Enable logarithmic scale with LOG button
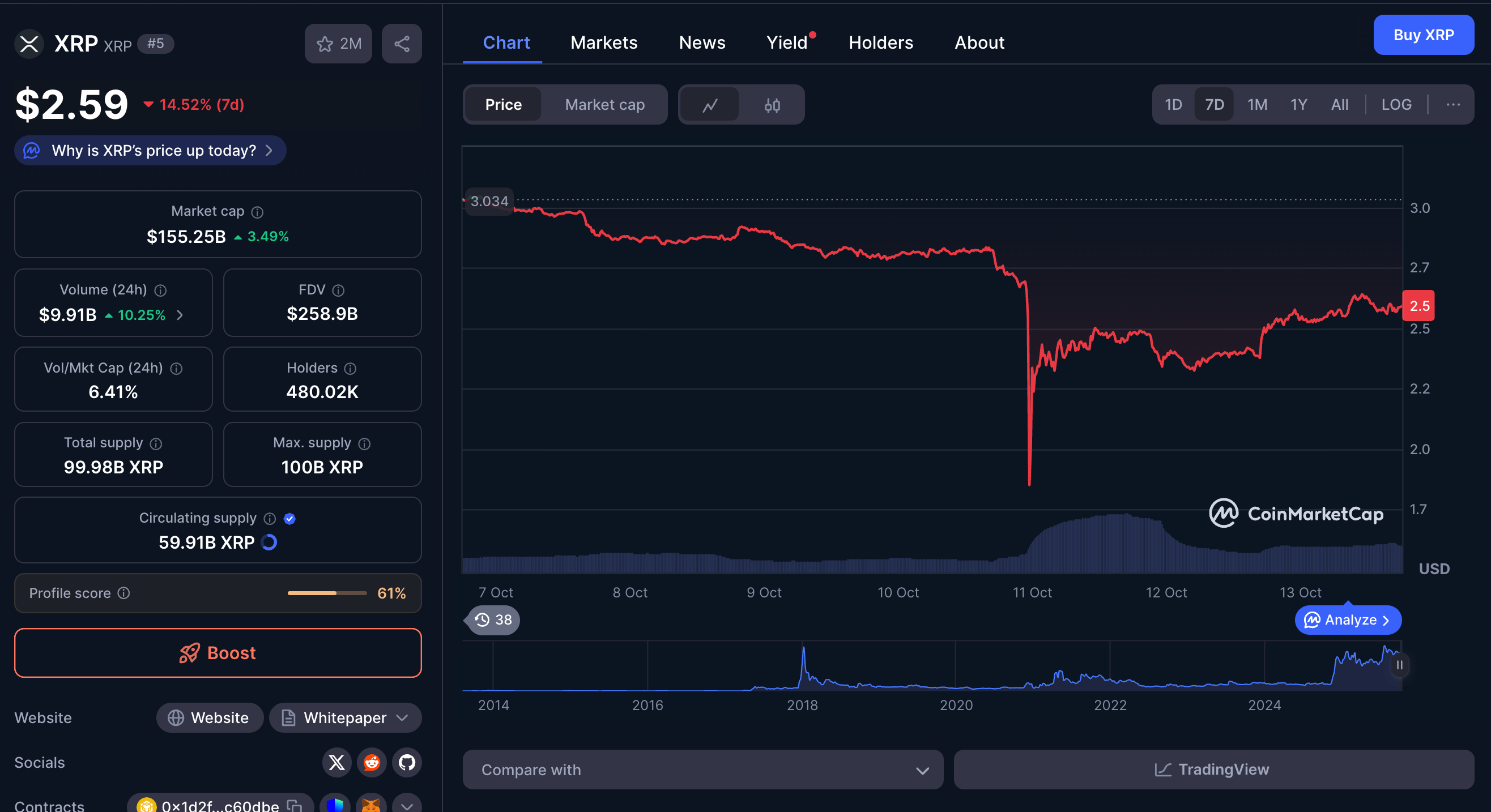1491x812 pixels. coord(1396,105)
